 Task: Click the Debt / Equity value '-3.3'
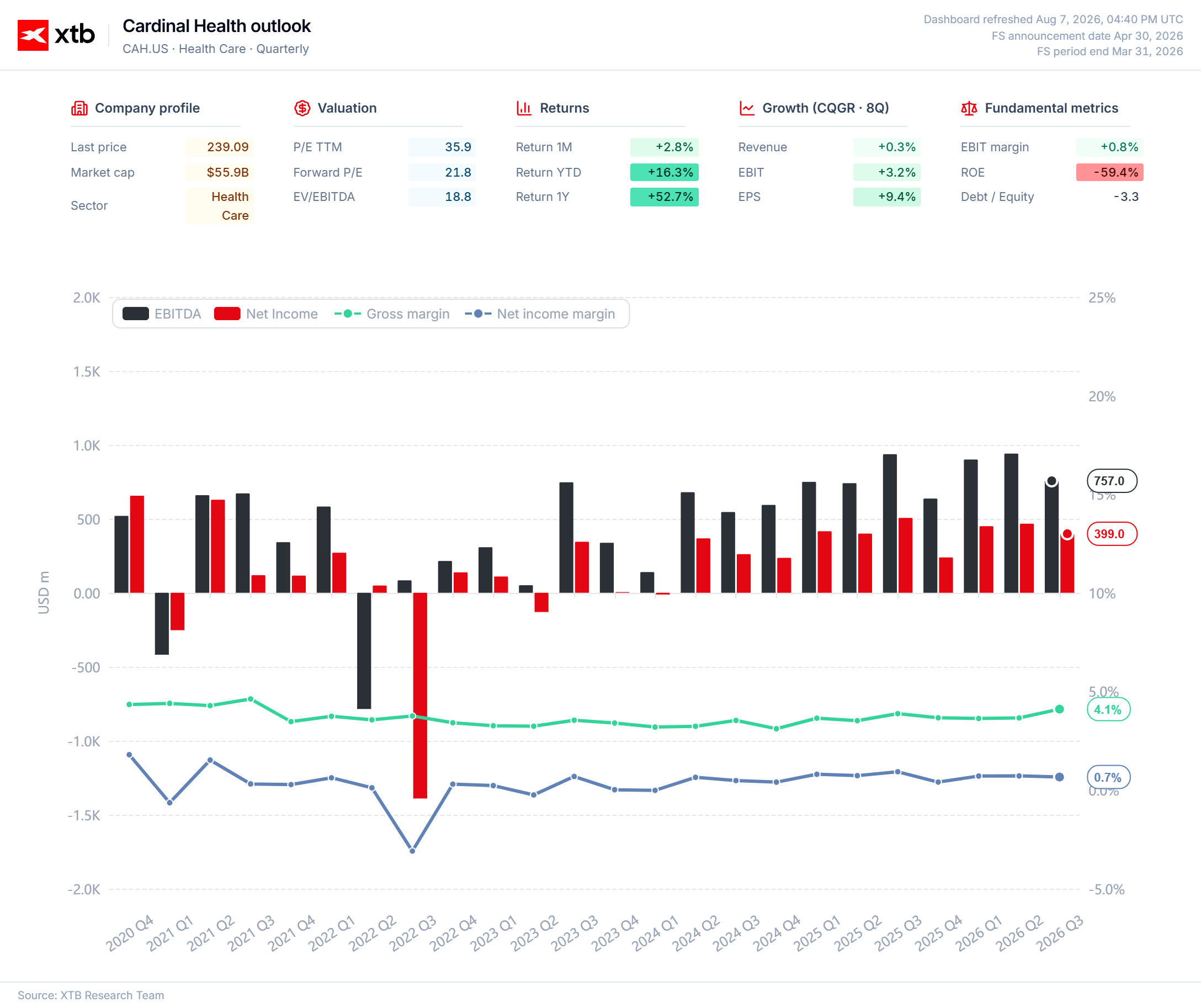1109,197
